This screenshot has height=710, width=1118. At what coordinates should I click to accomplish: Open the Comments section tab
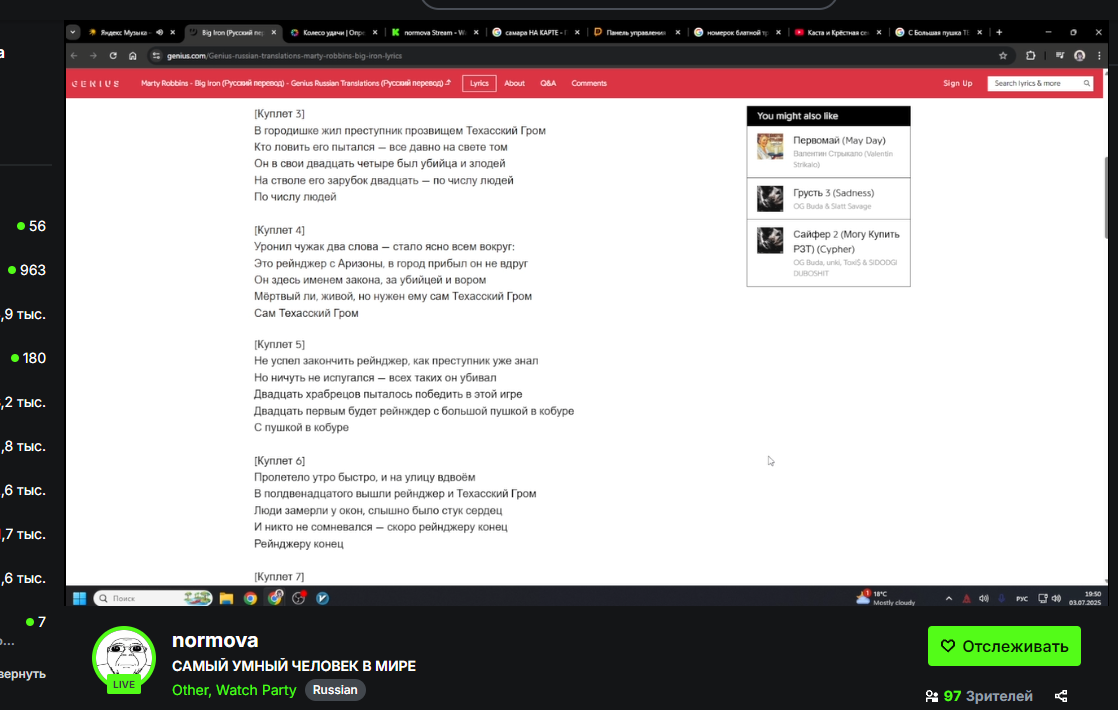(x=589, y=83)
